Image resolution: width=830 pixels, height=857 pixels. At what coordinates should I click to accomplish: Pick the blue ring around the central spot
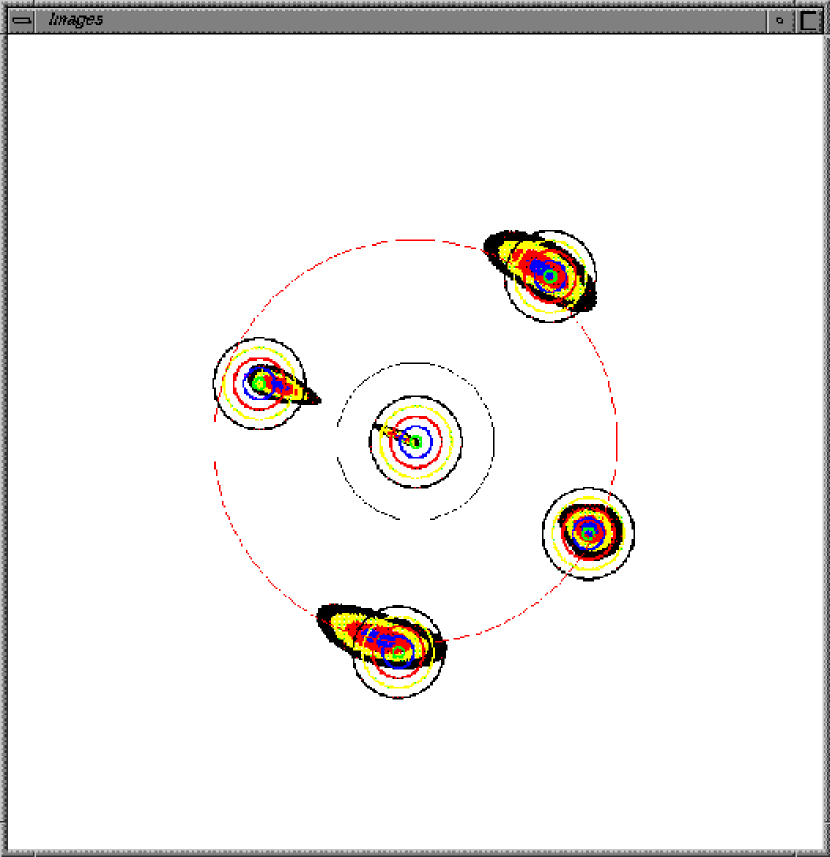click(x=429, y=441)
